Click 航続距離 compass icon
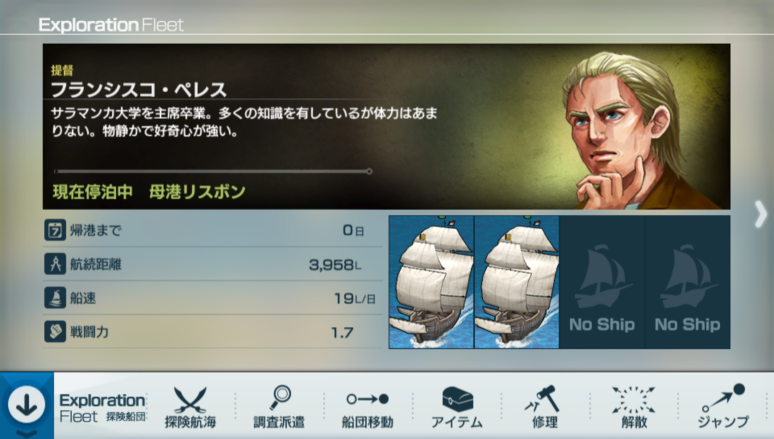The width and height of the screenshot is (774, 439). point(55,264)
